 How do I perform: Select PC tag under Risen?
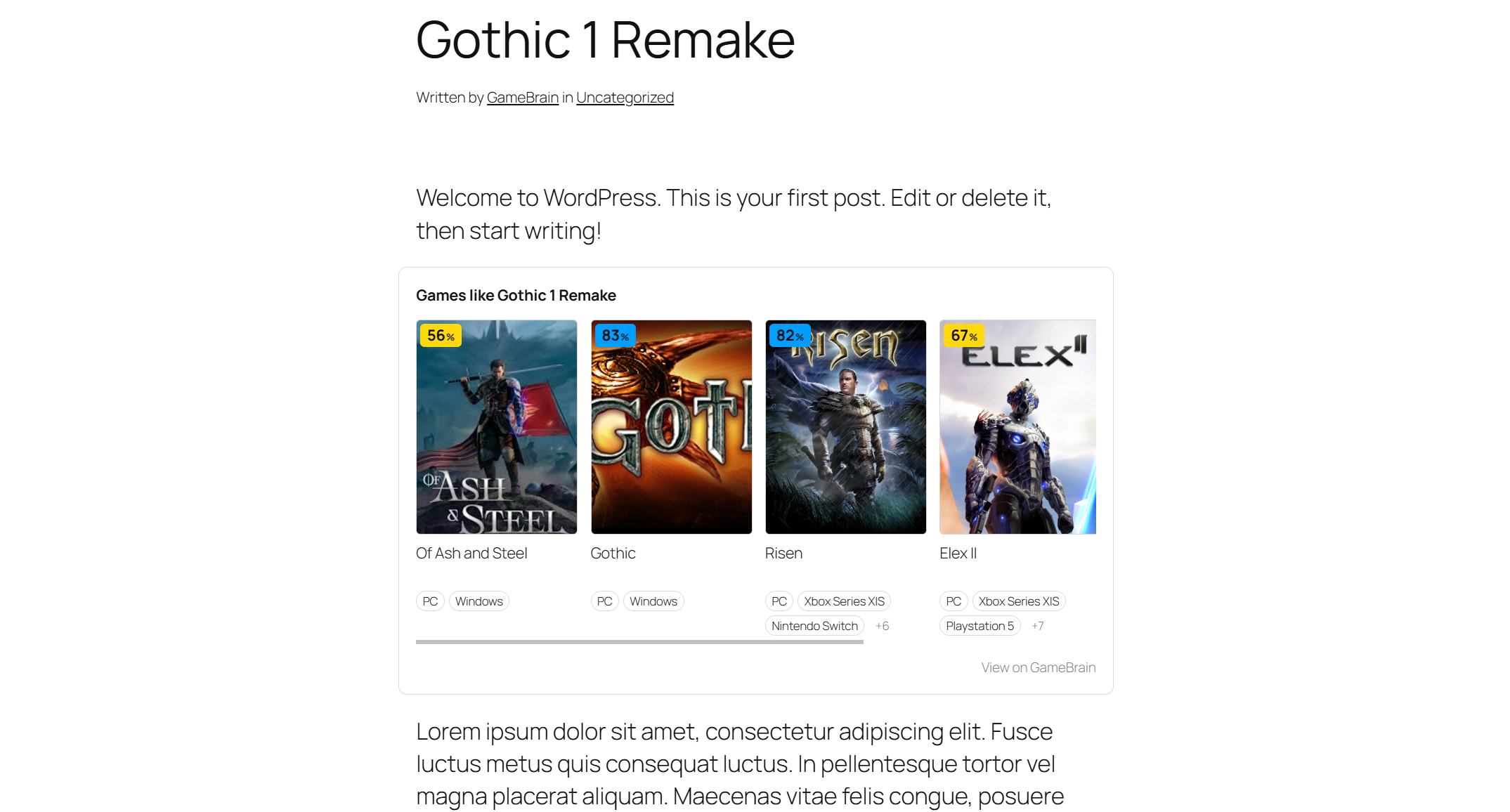click(779, 601)
